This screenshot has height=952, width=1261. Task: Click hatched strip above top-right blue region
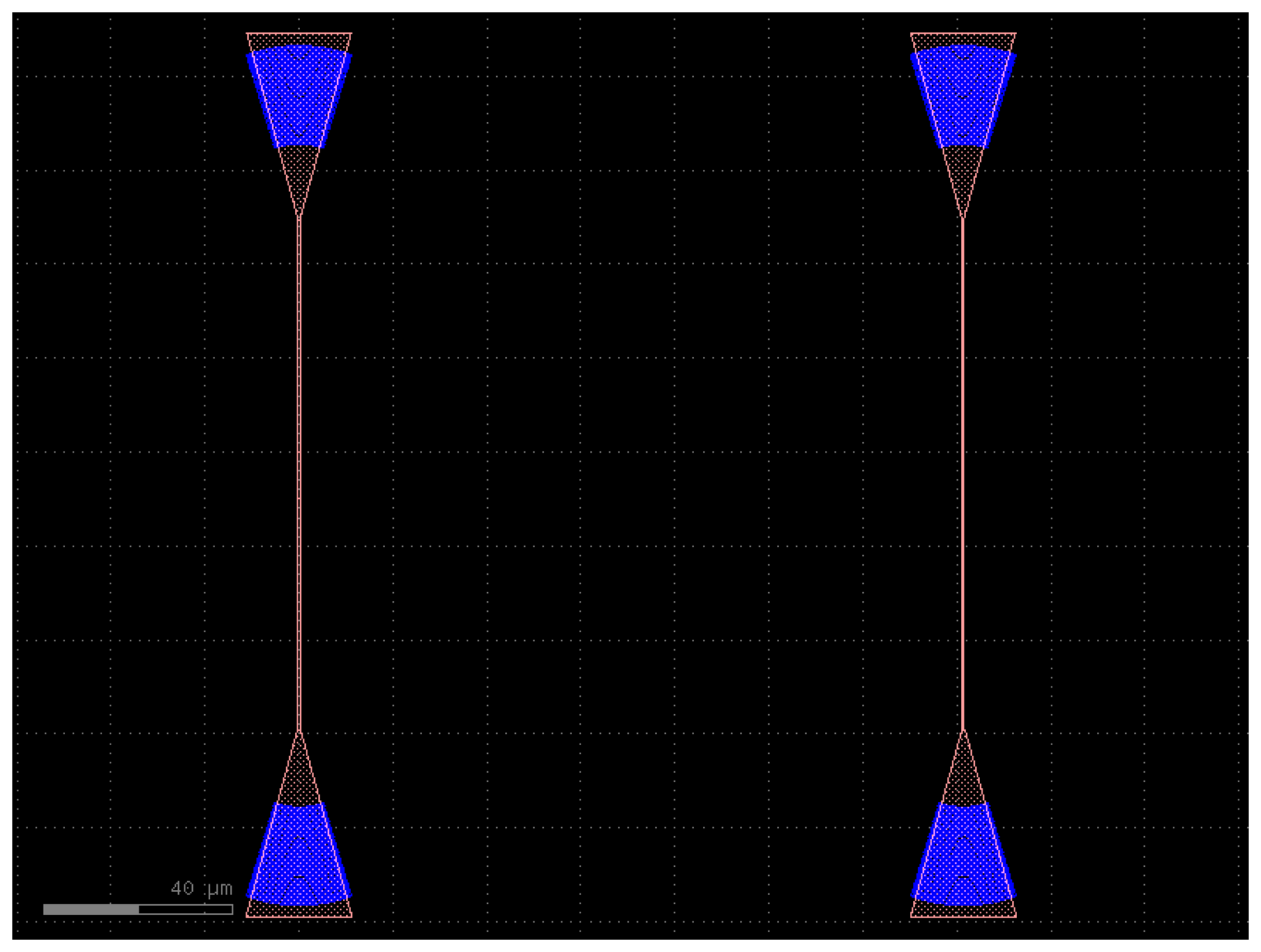[963, 40]
